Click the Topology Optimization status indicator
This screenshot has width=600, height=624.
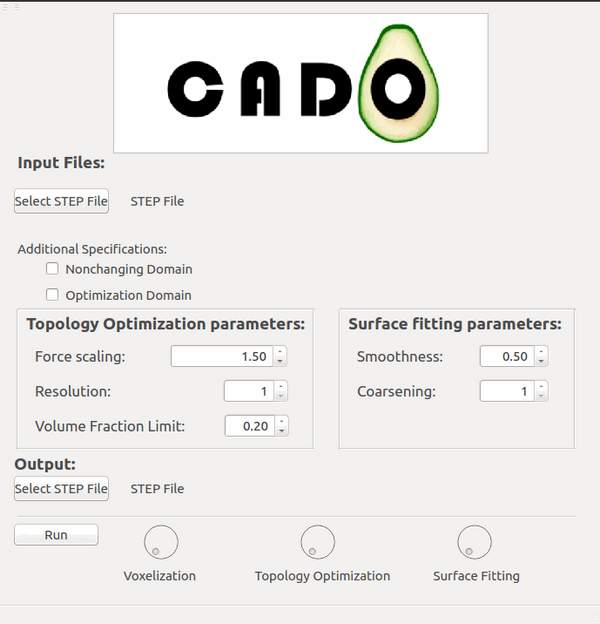coord(317,542)
